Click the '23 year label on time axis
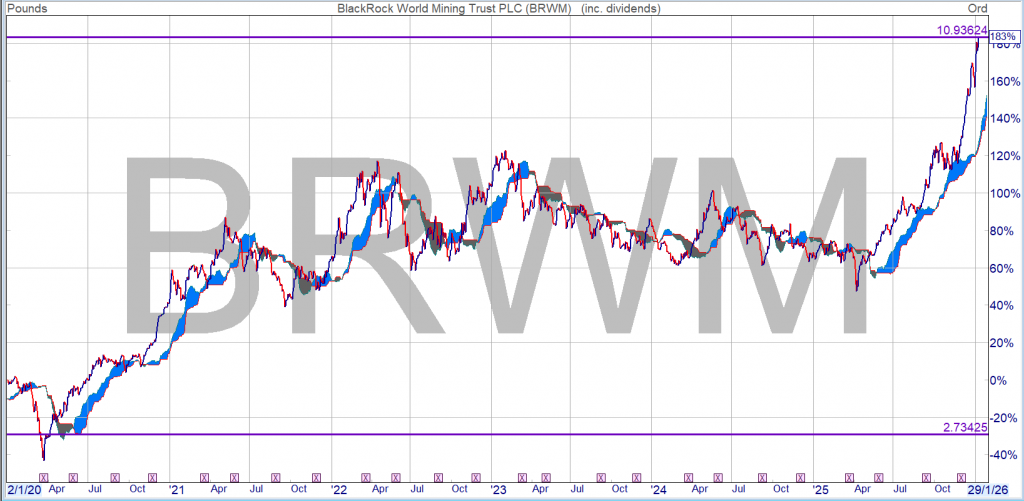The image size is (1024, 501). (x=497, y=491)
